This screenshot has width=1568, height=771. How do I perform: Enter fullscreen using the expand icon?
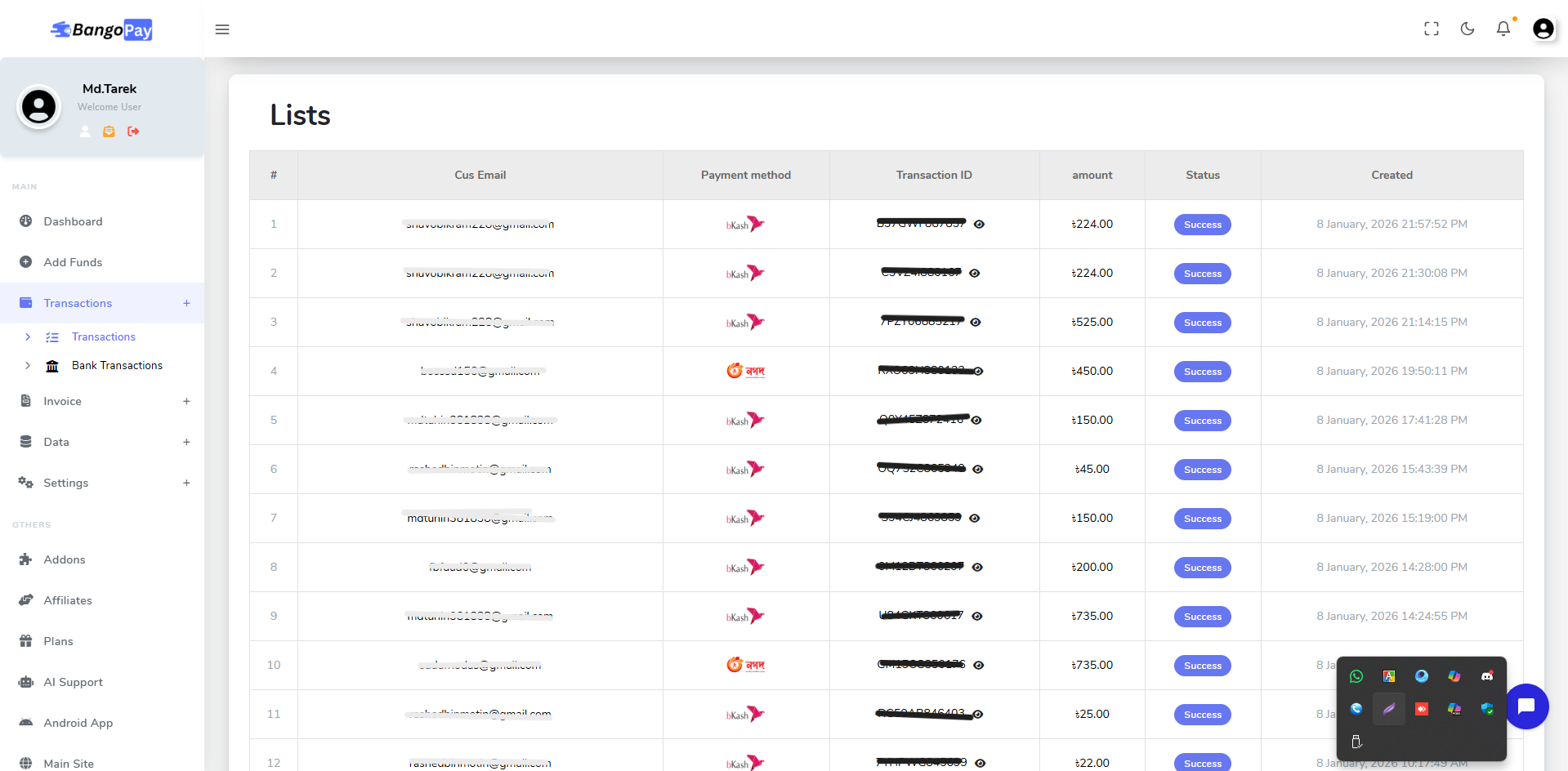coord(1432,29)
